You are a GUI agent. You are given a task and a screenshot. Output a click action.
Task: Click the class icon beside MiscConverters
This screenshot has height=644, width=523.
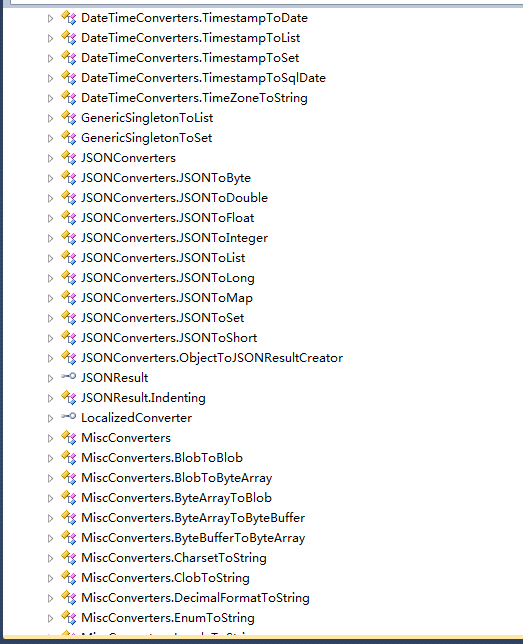(x=69, y=437)
